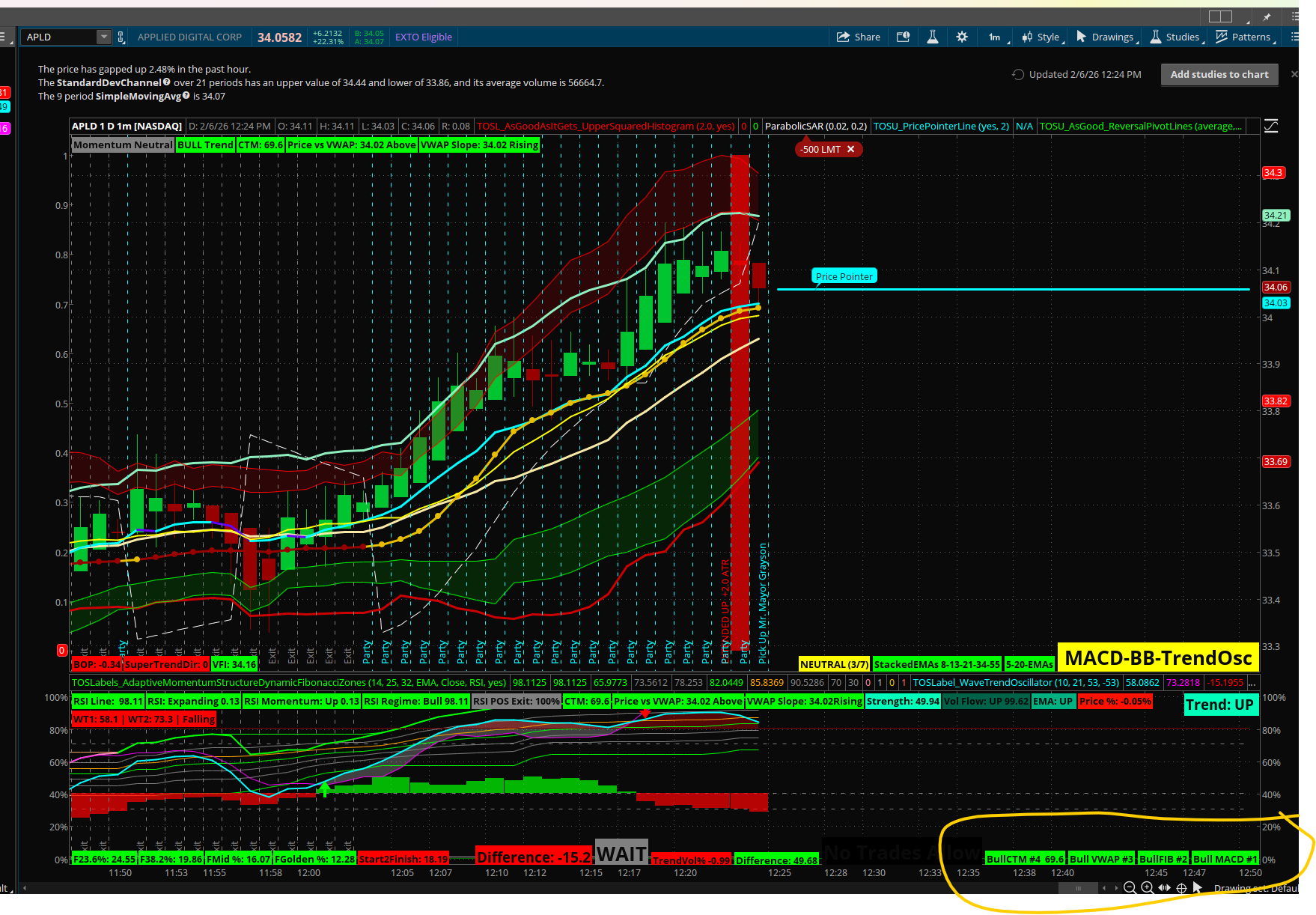Click the horizontal time axis scrollbar thumb
1316x915 pixels.
point(1078,888)
